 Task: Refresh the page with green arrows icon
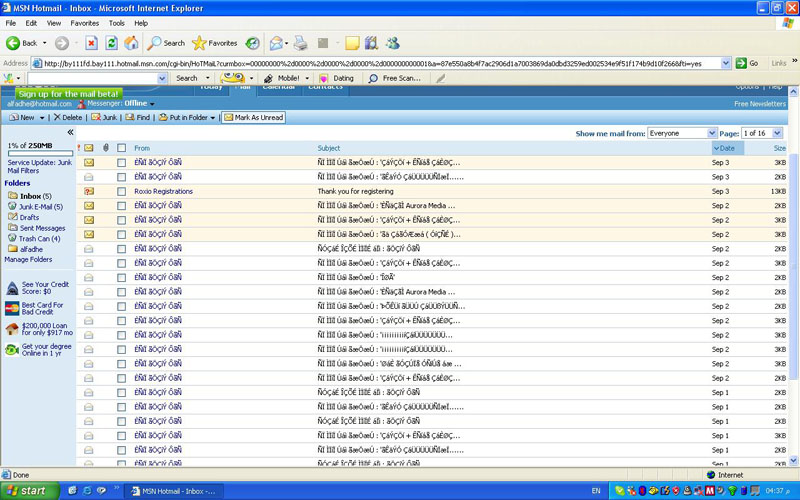(x=111, y=43)
